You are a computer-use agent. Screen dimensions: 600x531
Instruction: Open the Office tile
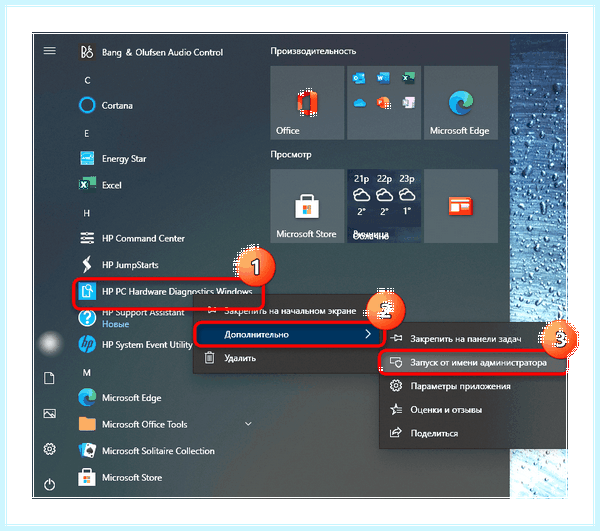click(x=307, y=103)
